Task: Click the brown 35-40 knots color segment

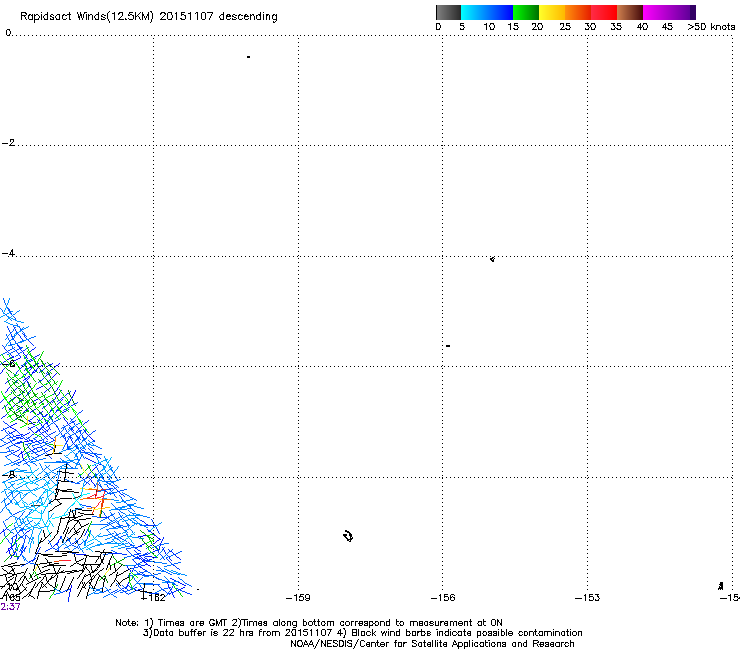Action: tap(630, 12)
